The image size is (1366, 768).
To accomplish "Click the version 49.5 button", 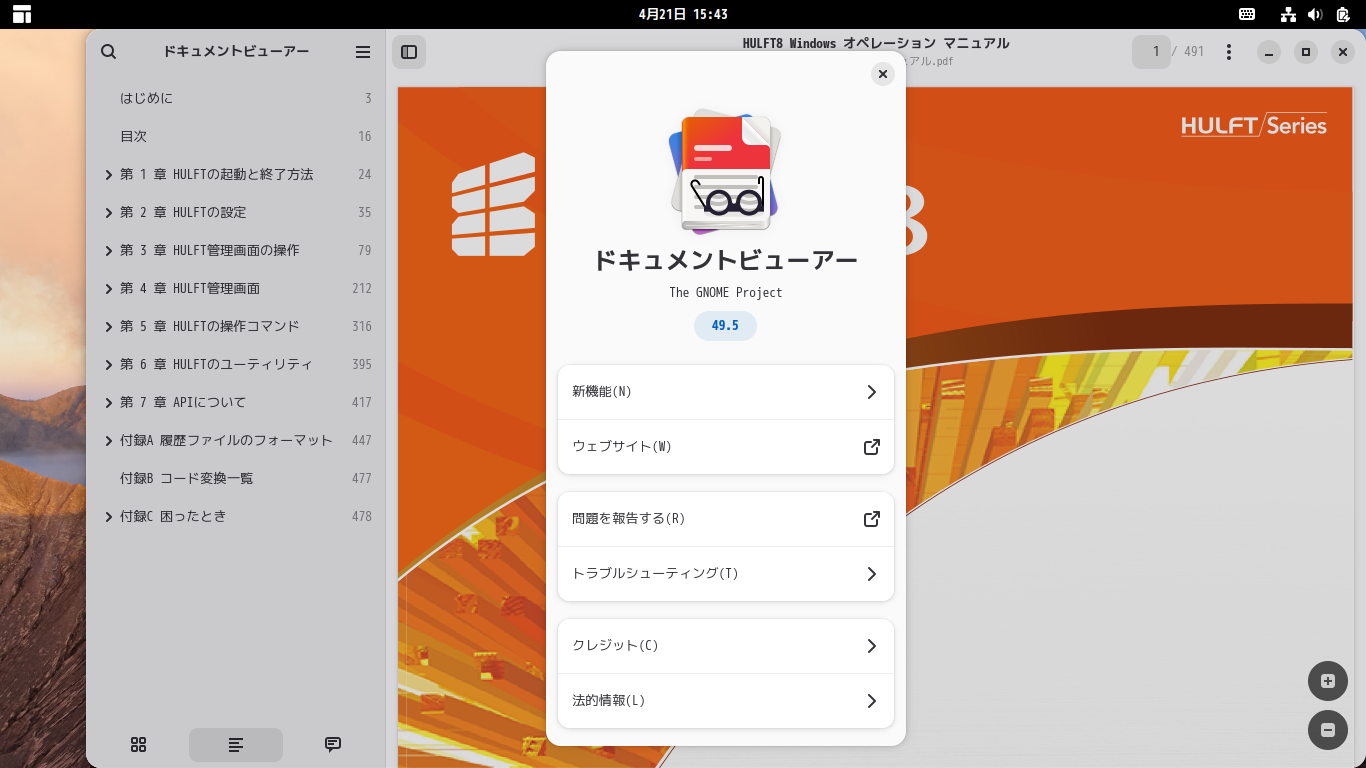I will click(x=725, y=326).
